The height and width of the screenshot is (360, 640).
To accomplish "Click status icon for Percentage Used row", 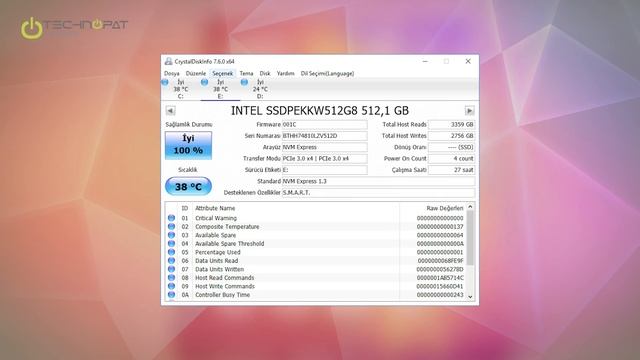I will 171,252.
